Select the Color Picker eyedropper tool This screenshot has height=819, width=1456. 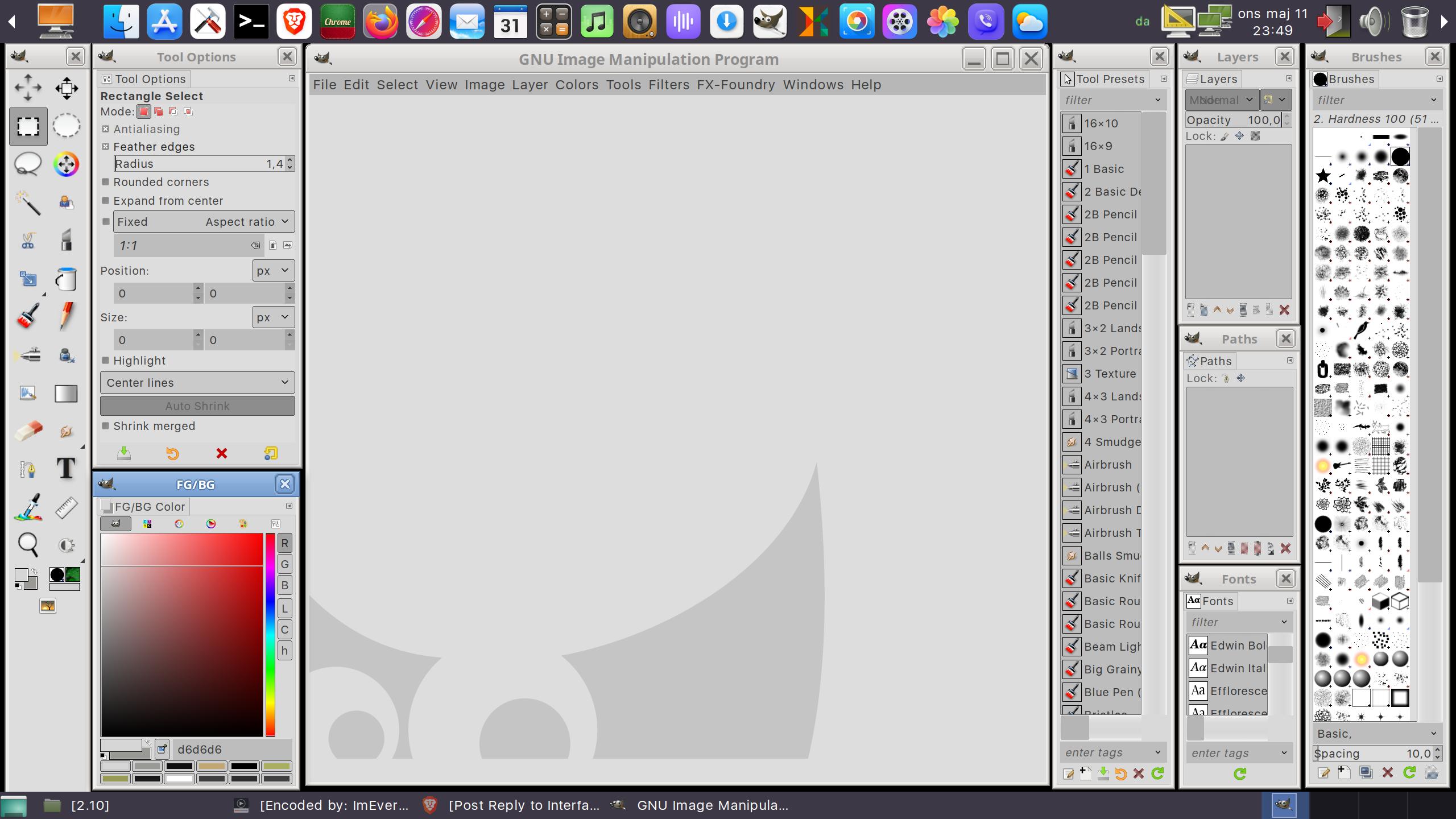tap(28, 507)
